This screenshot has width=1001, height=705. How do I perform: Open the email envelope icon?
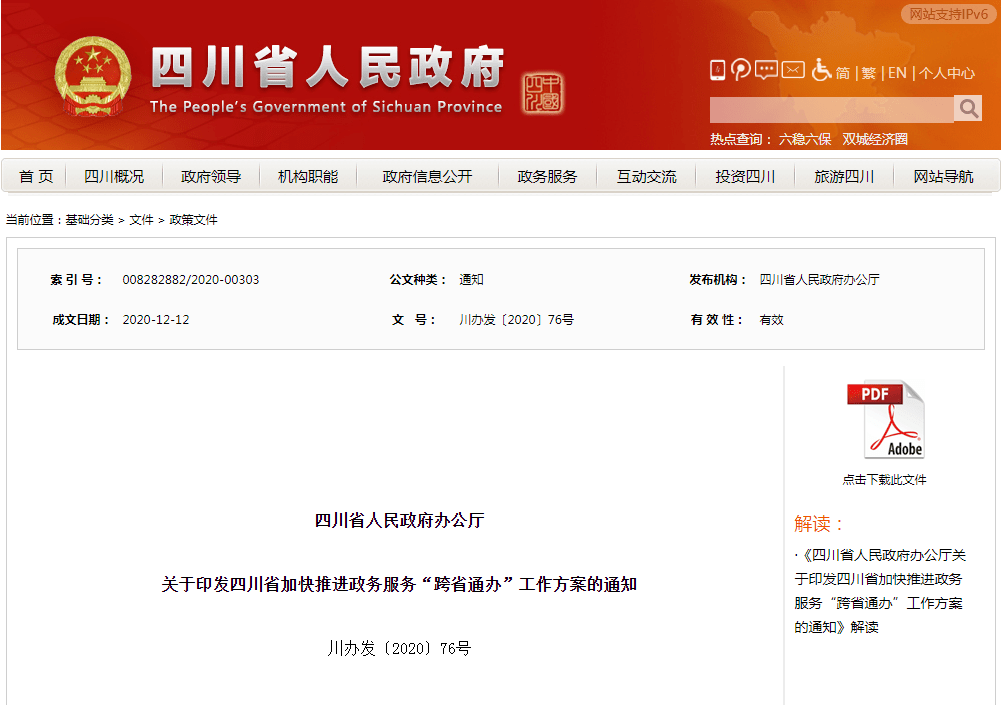point(793,70)
